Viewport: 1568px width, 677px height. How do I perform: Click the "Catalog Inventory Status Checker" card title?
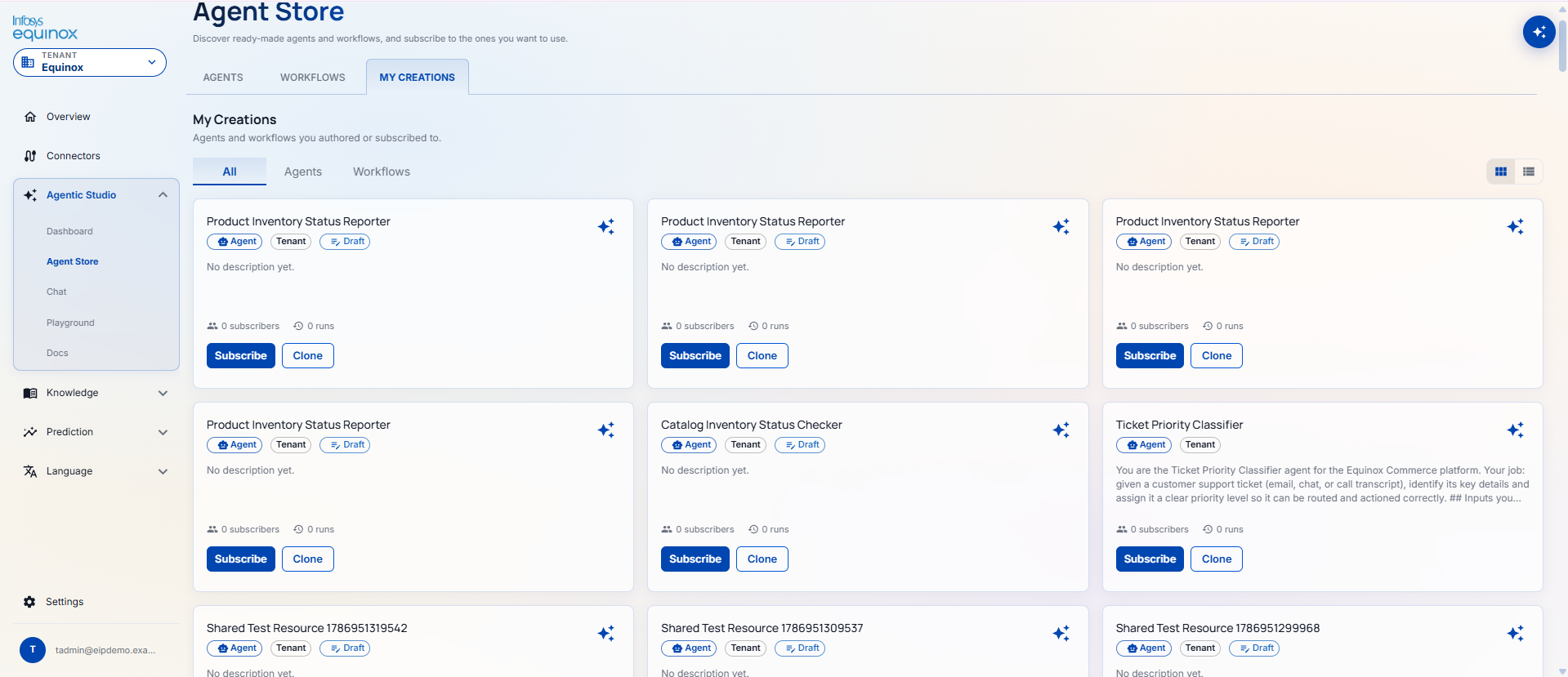tap(752, 425)
